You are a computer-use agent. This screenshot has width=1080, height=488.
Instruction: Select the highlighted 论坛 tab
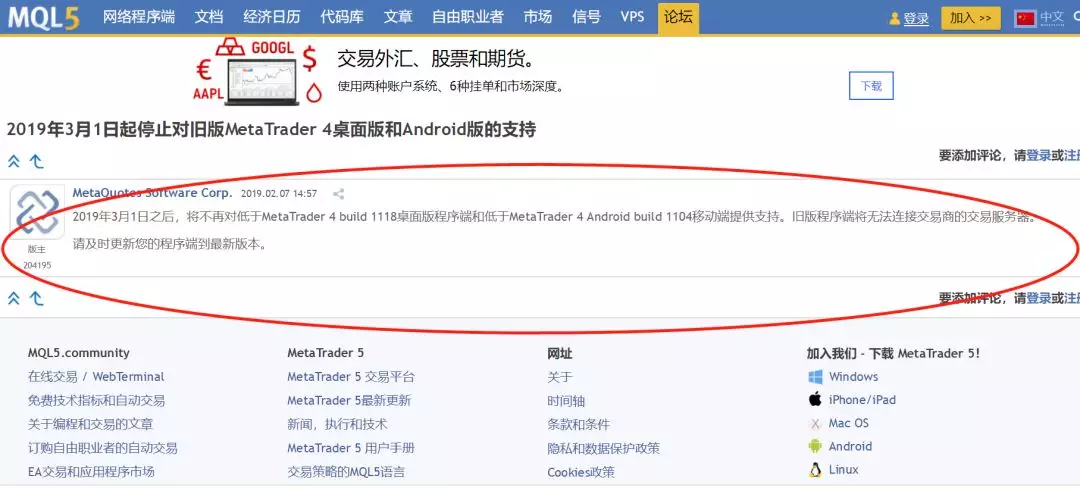click(678, 18)
